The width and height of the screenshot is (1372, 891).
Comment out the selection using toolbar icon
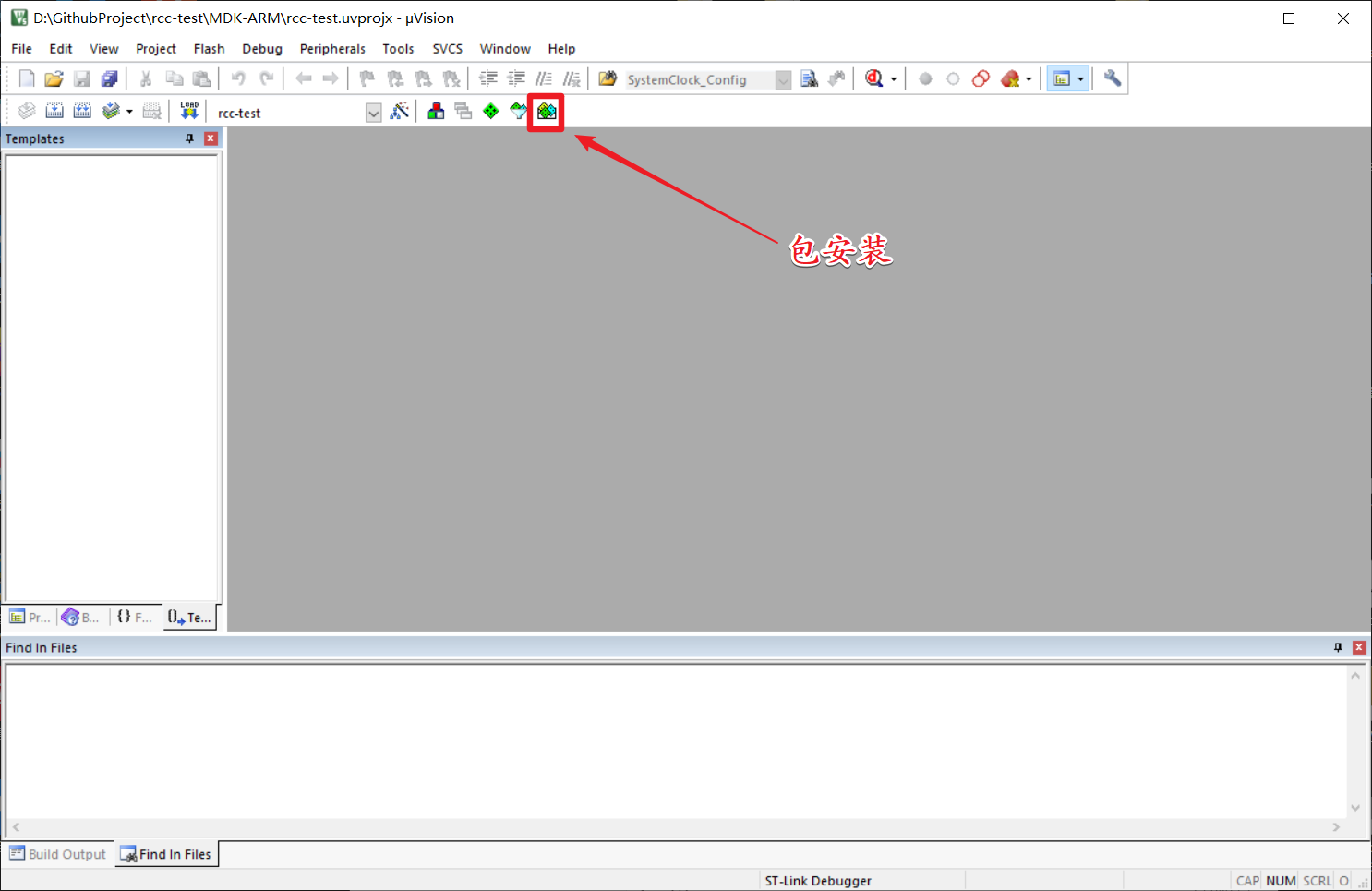pyautogui.click(x=544, y=79)
